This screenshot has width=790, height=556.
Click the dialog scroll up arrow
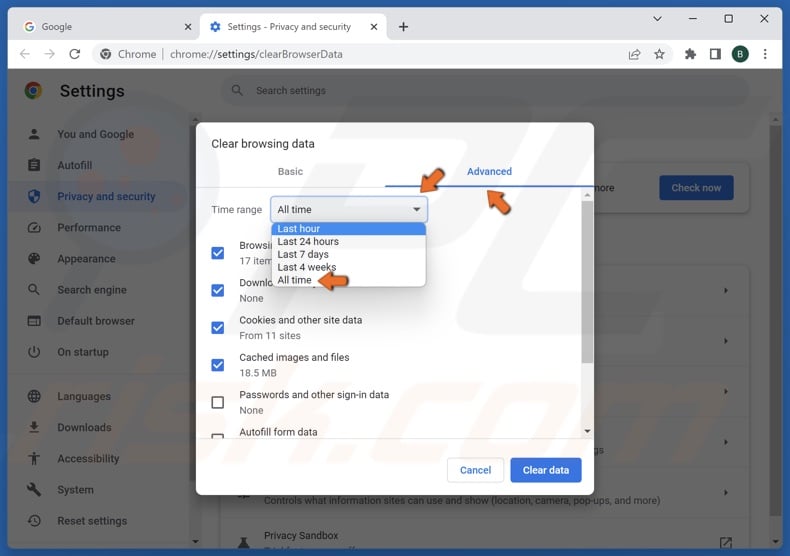coord(587,195)
